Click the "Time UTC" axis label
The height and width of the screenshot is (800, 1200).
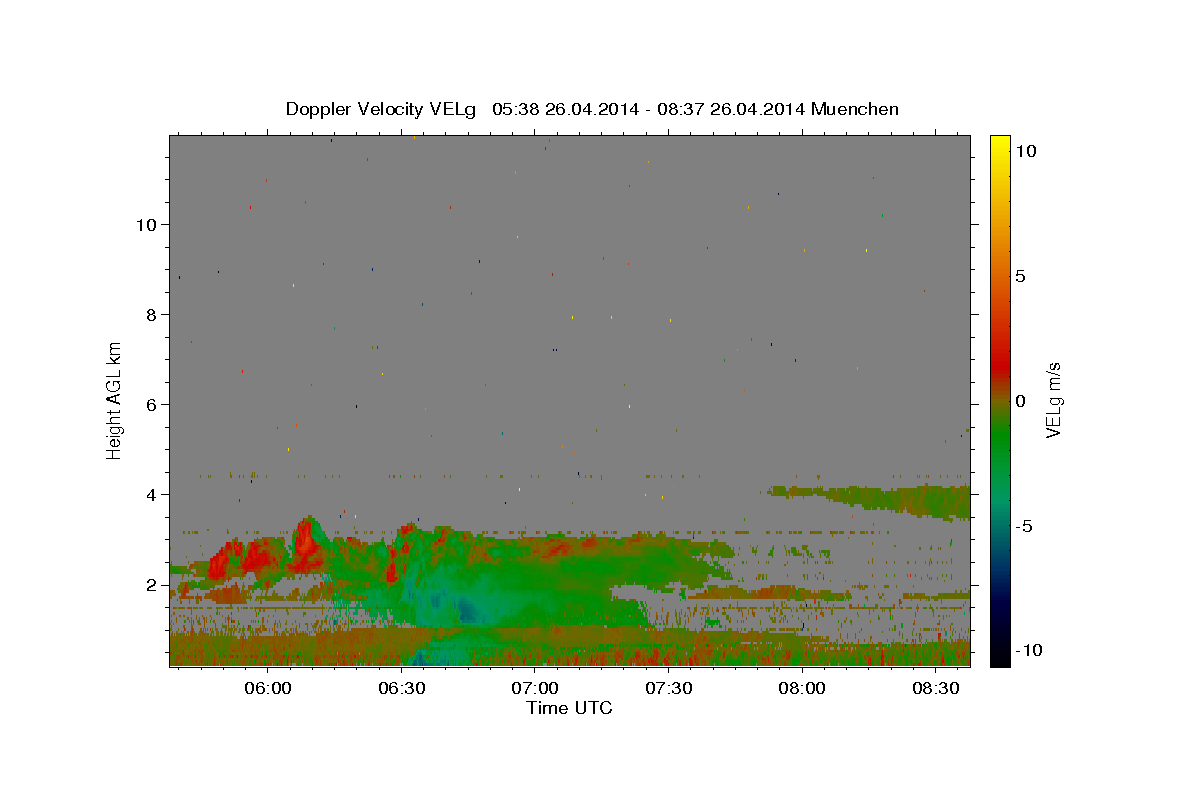pos(569,708)
